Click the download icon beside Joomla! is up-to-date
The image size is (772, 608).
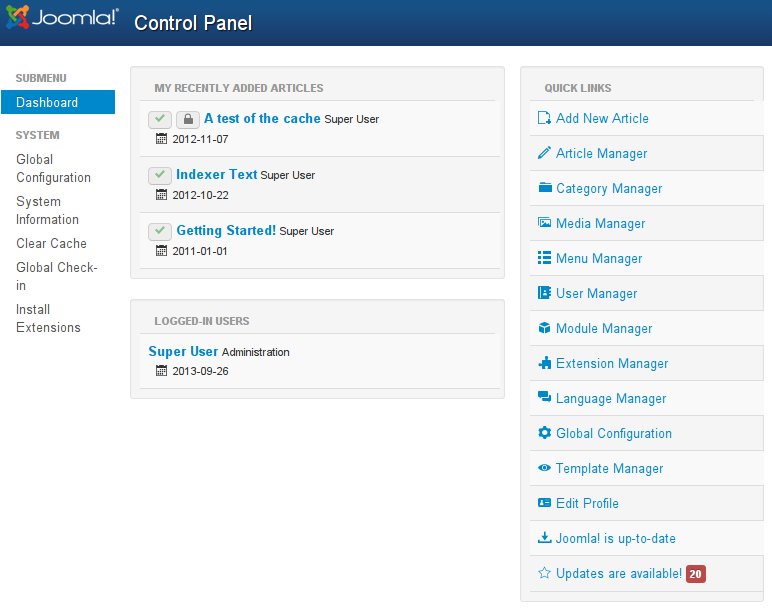pos(544,538)
